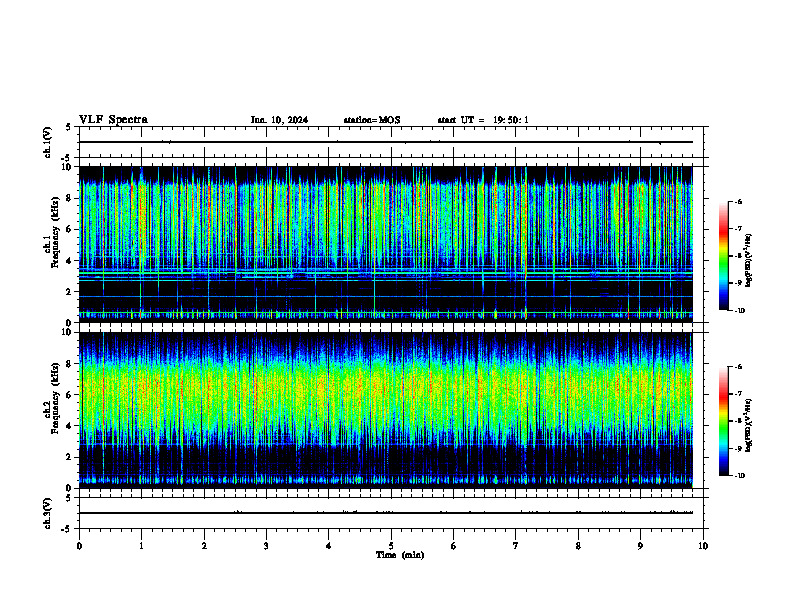This screenshot has height=612, width=792.
Task: Click the ch.2 "Frequency (kHz)" axis label
Action: click(55, 398)
